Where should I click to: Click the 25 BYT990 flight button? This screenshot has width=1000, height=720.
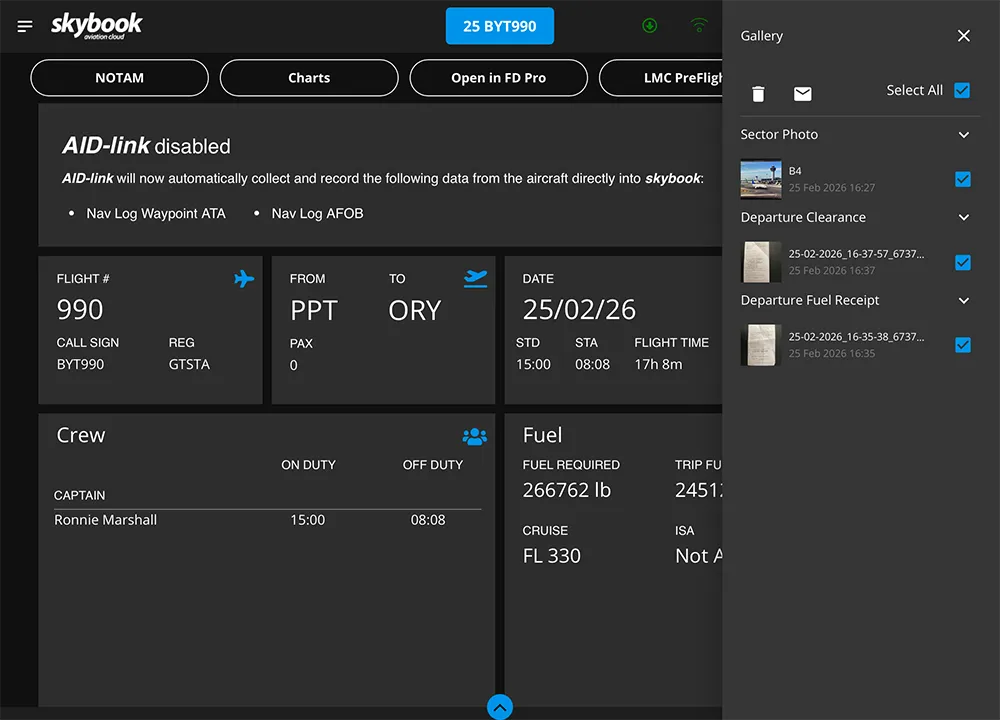(x=500, y=26)
